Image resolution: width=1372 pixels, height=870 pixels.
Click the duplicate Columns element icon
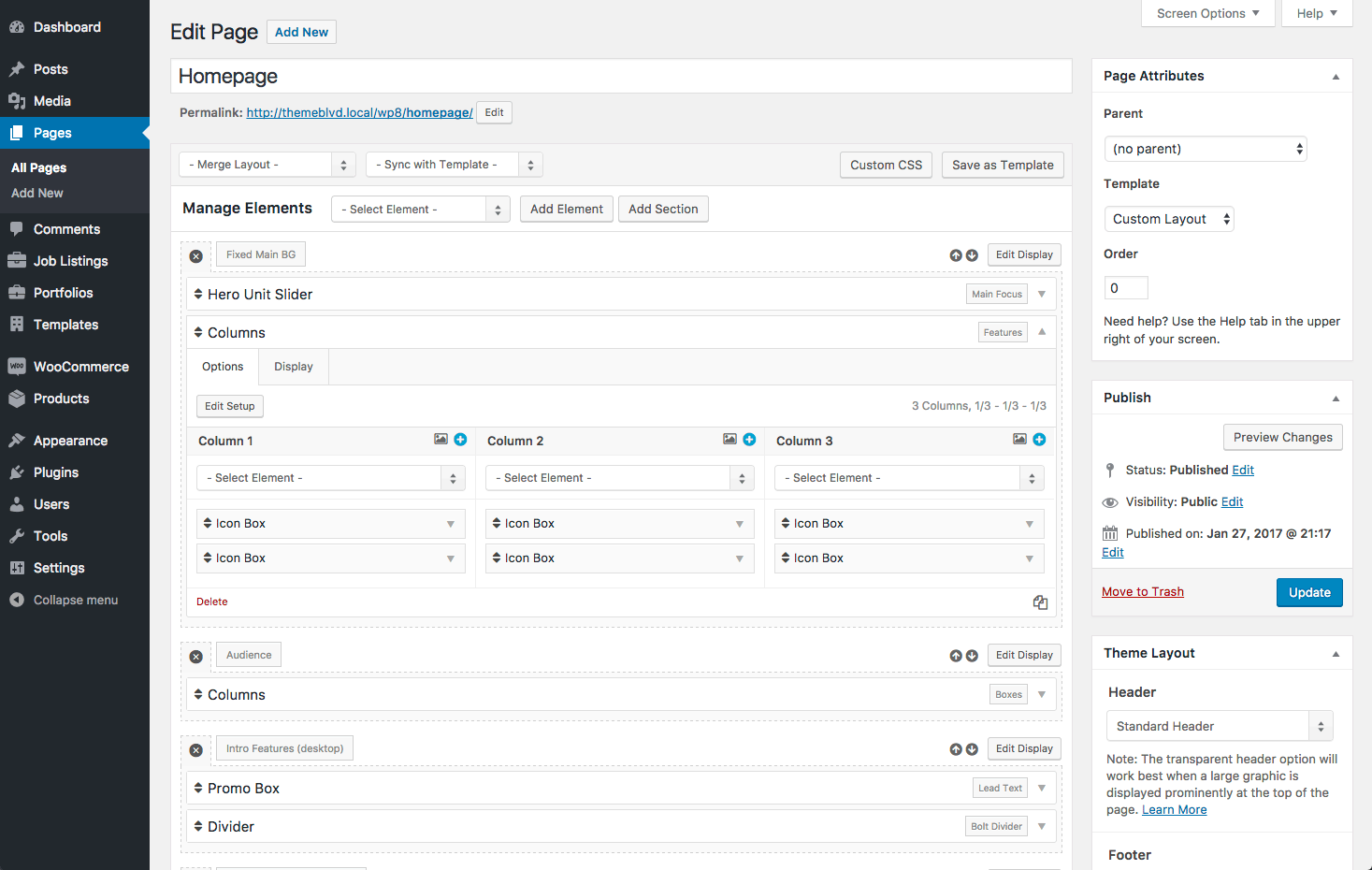pos(1040,602)
